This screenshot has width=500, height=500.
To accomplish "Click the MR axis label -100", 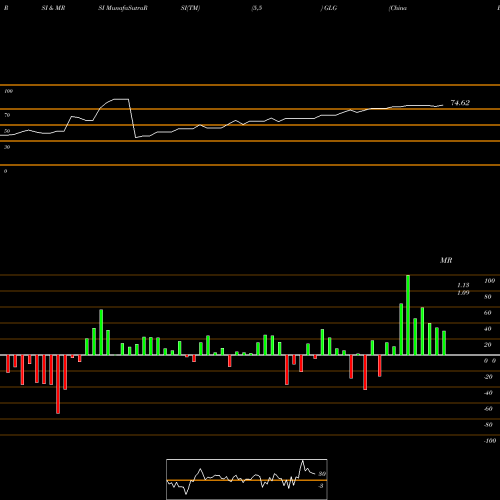I will pyautogui.click(x=489, y=441).
